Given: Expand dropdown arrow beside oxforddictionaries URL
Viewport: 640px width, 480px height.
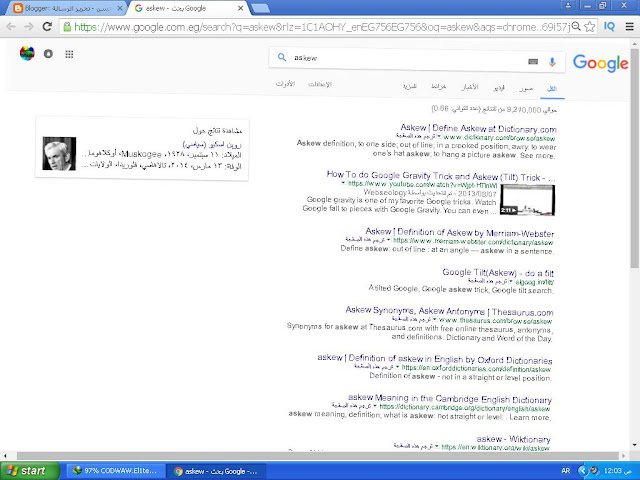Looking at the screenshot, I should (397, 367).
